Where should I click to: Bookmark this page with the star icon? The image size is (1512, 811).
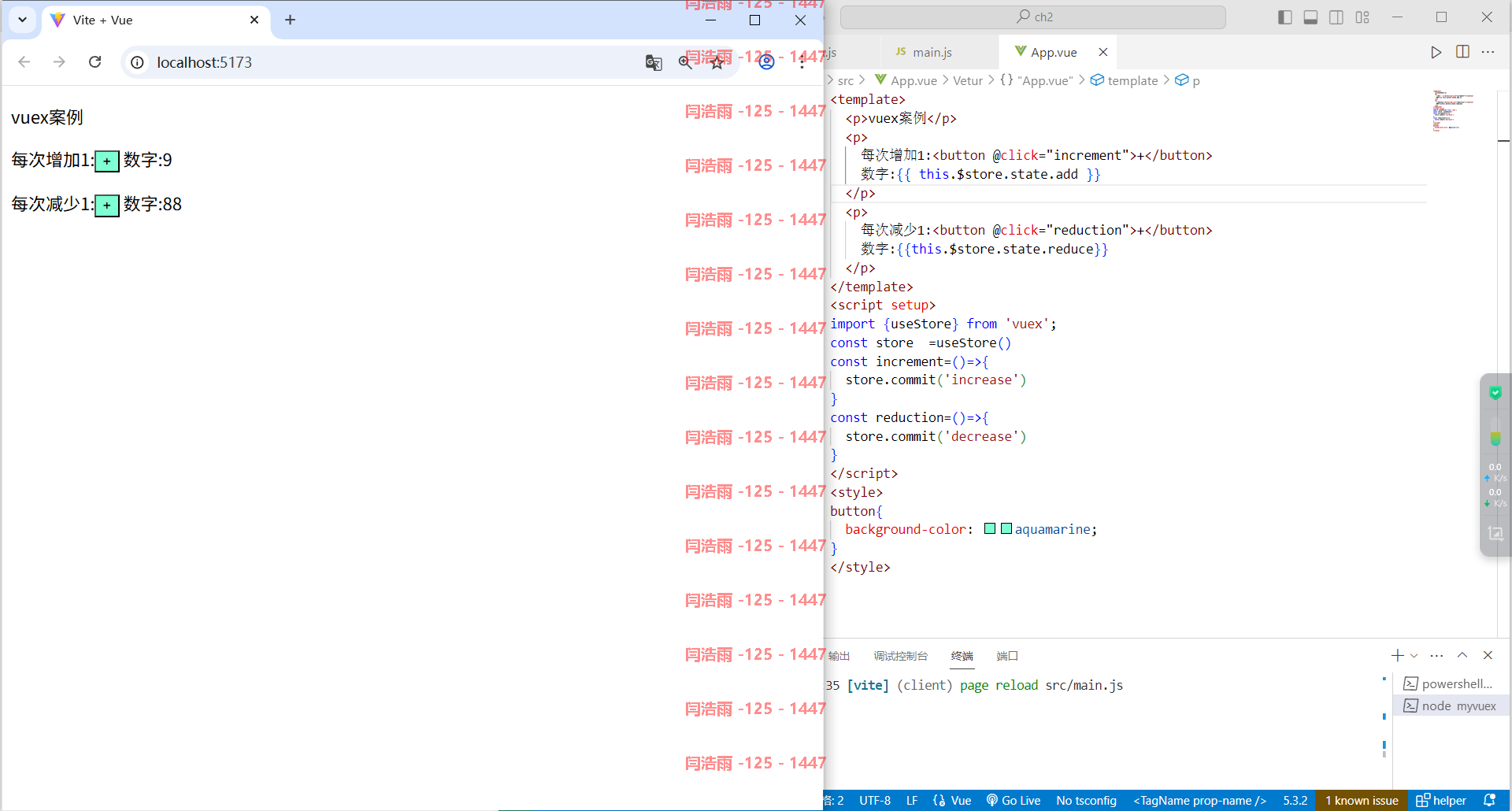[x=717, y=62]
